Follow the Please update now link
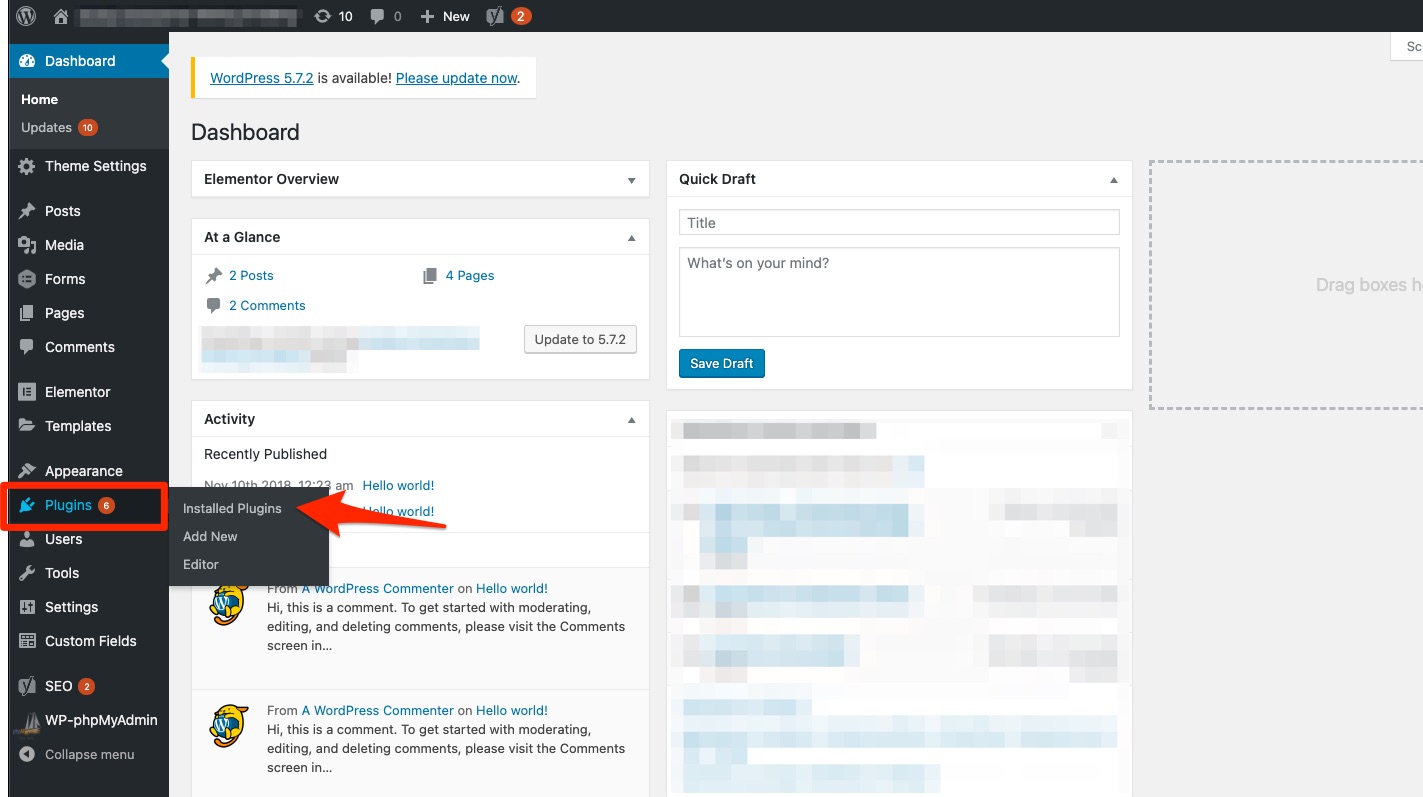 pyautogui.click(x=456, y=78)
